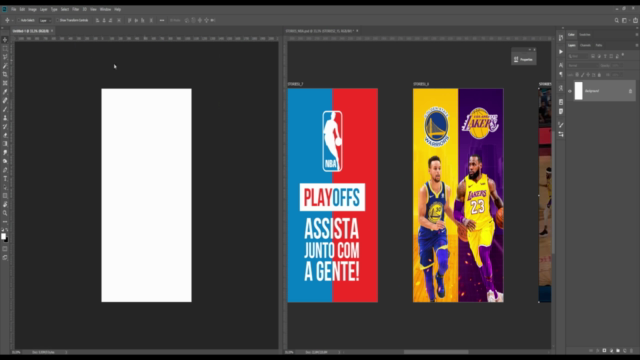Toggle lock position icon in Layers panel
This screenshot has height=360, width=640.
(588, 75)
